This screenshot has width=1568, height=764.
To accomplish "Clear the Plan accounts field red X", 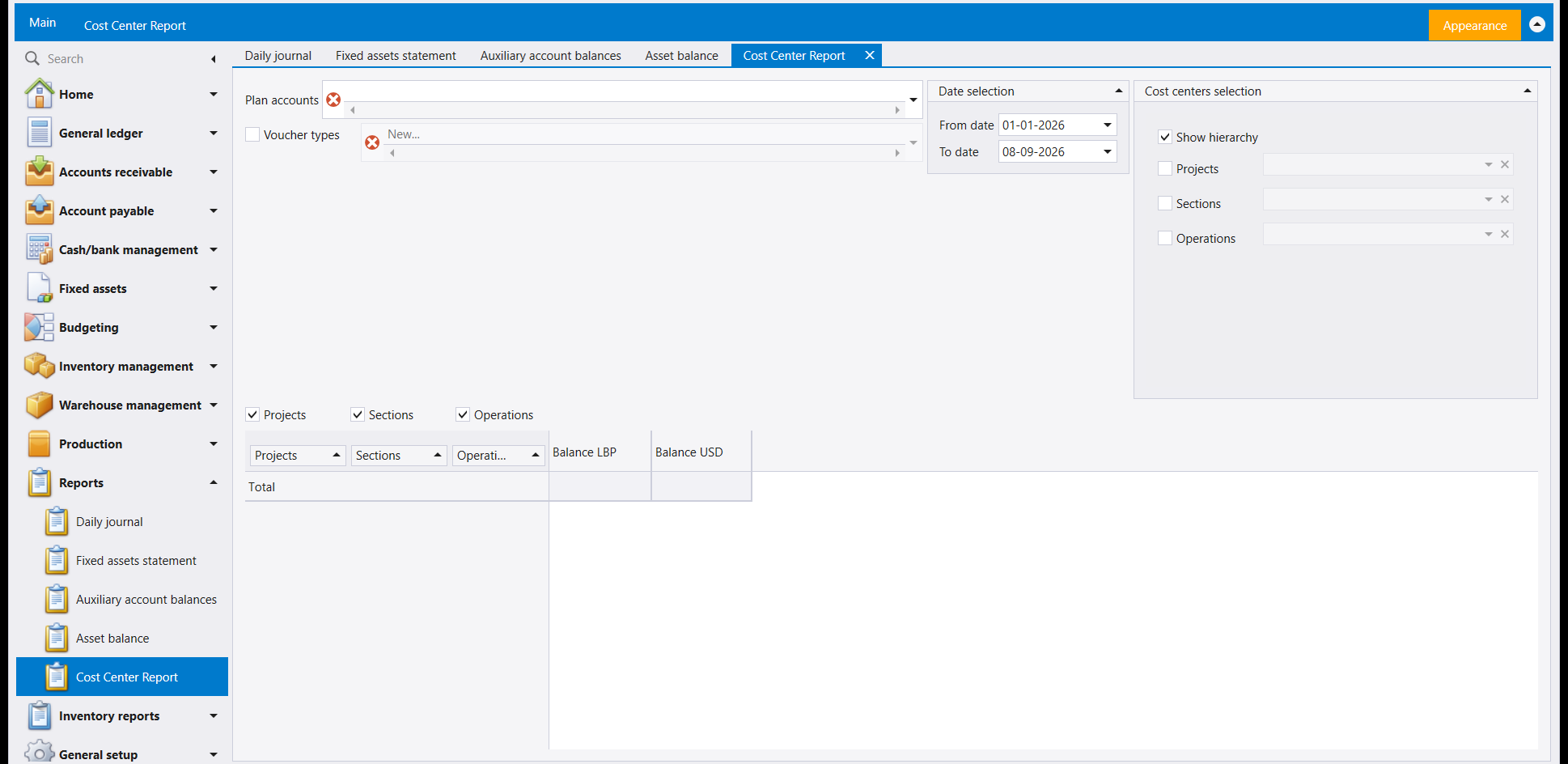I will pos(333,100).
